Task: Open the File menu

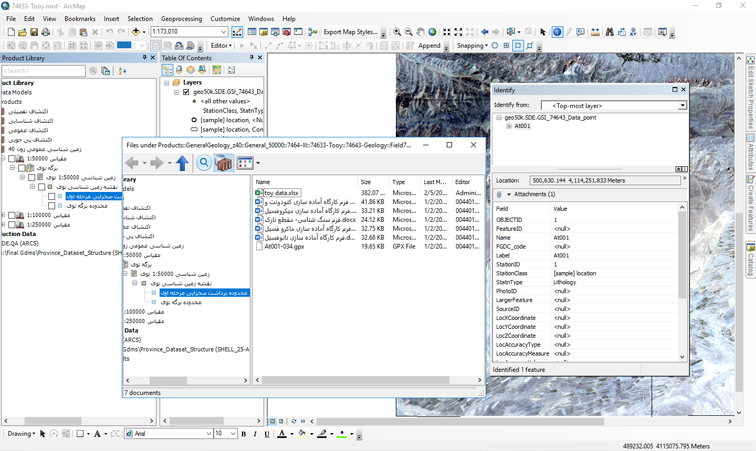Action: [x=11, y=19]
